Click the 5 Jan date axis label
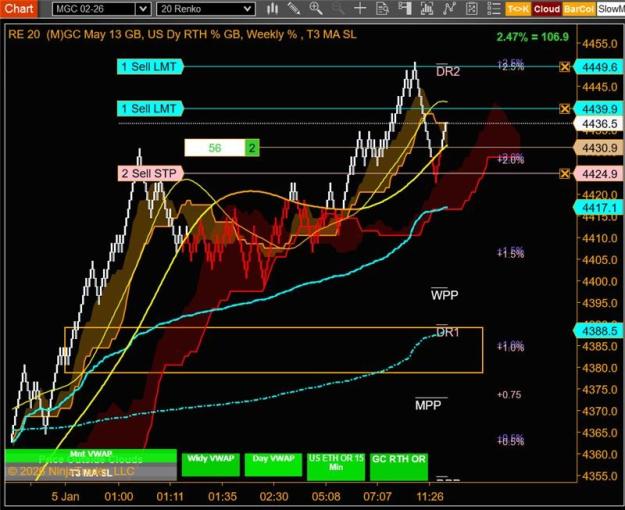625x510 pixels. tap(65, 496)
